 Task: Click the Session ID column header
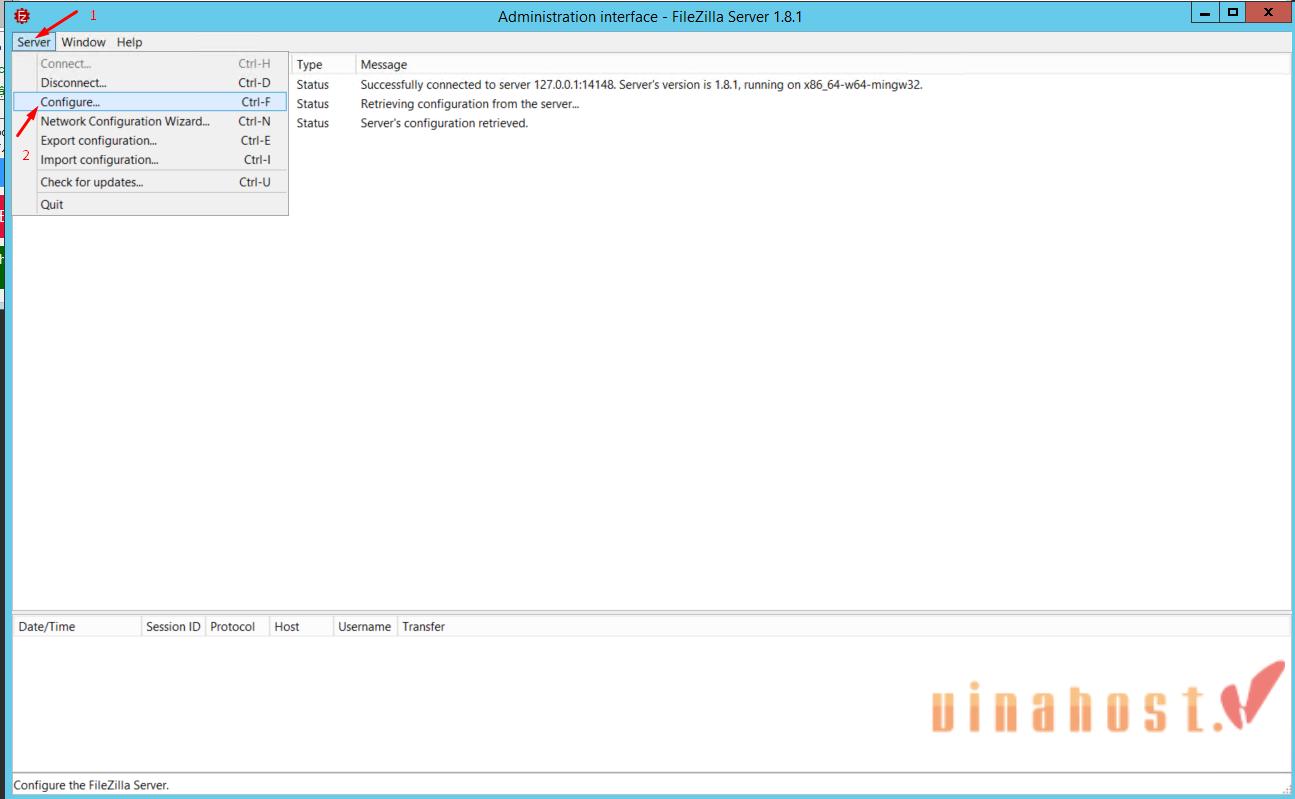click(x=173, y=626)
